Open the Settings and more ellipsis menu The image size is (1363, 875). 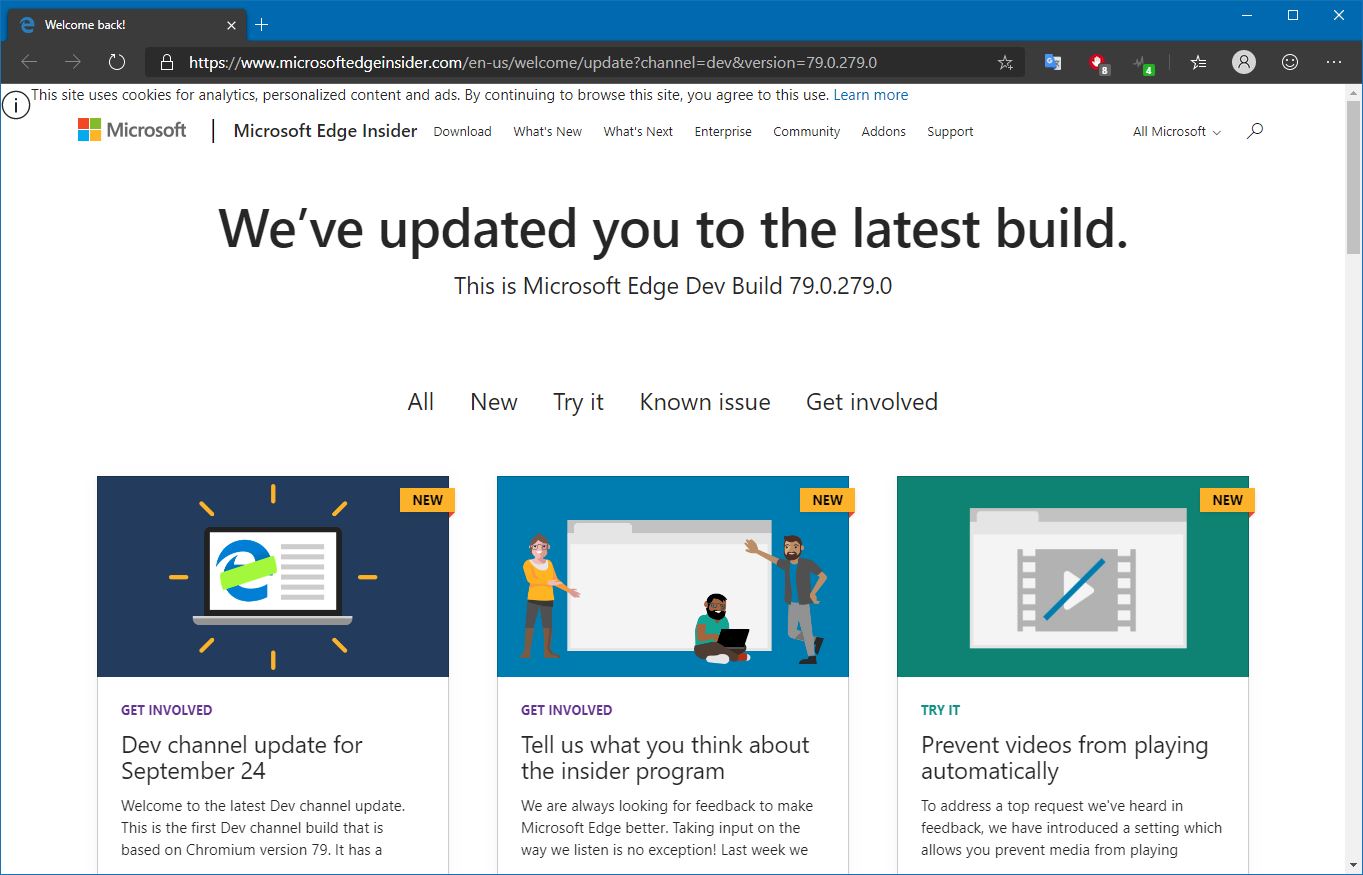[x=1334, y=62]
